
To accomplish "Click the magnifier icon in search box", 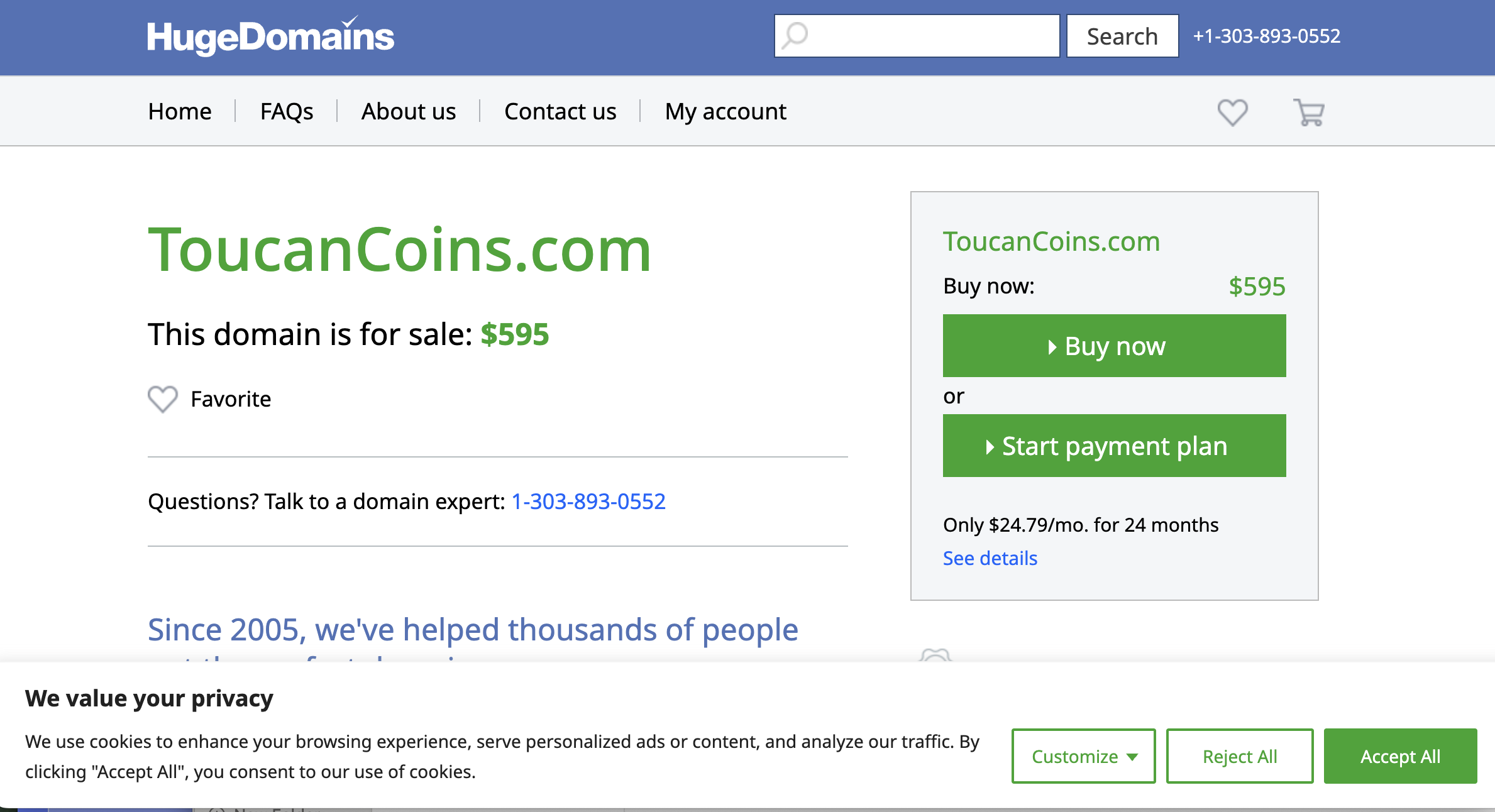I will pos(795,36).
